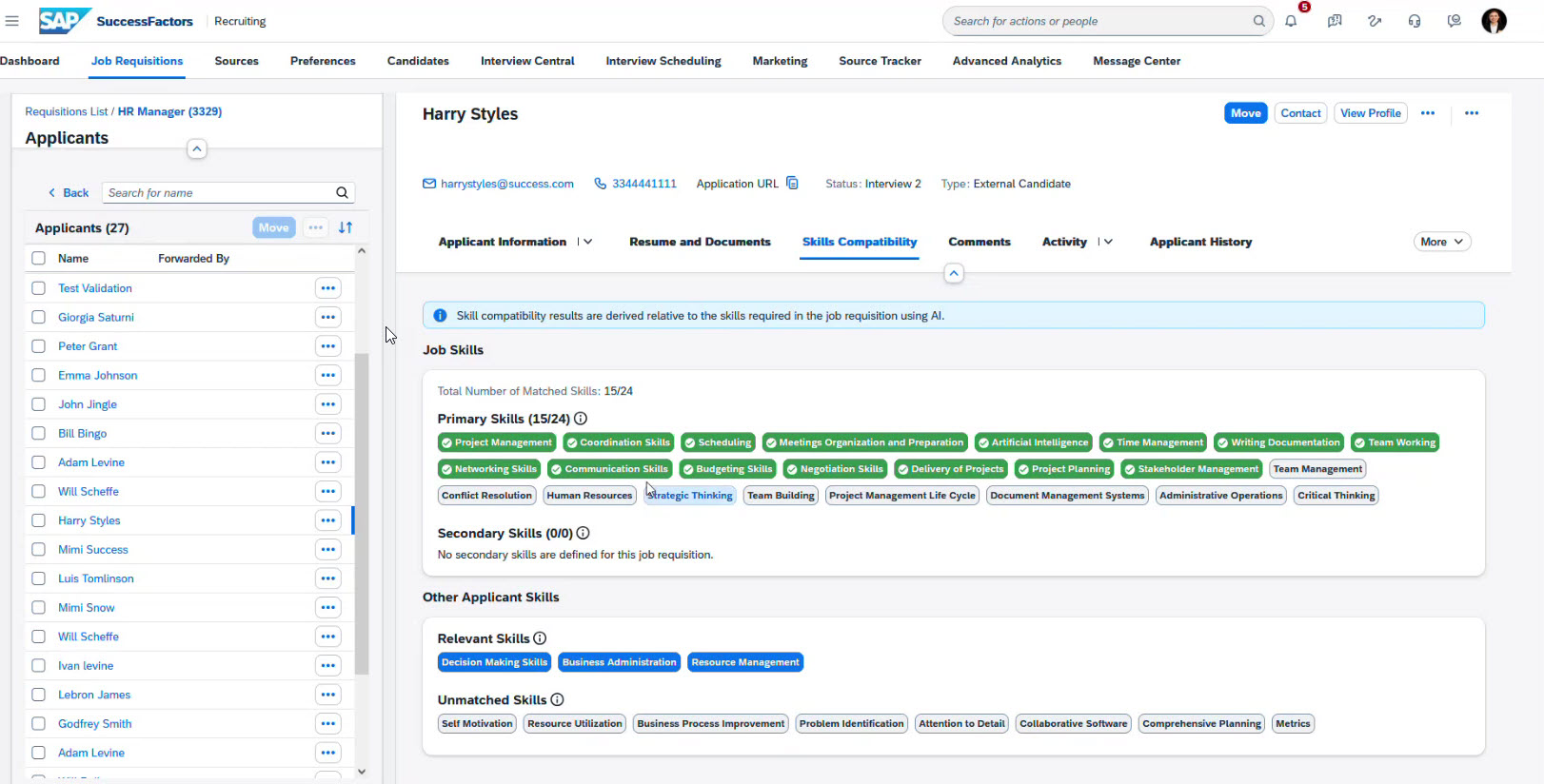Open the headset support icon
Image resolution: width=1544 pixels, height=784 pixels.
(x=1415, y=21)
